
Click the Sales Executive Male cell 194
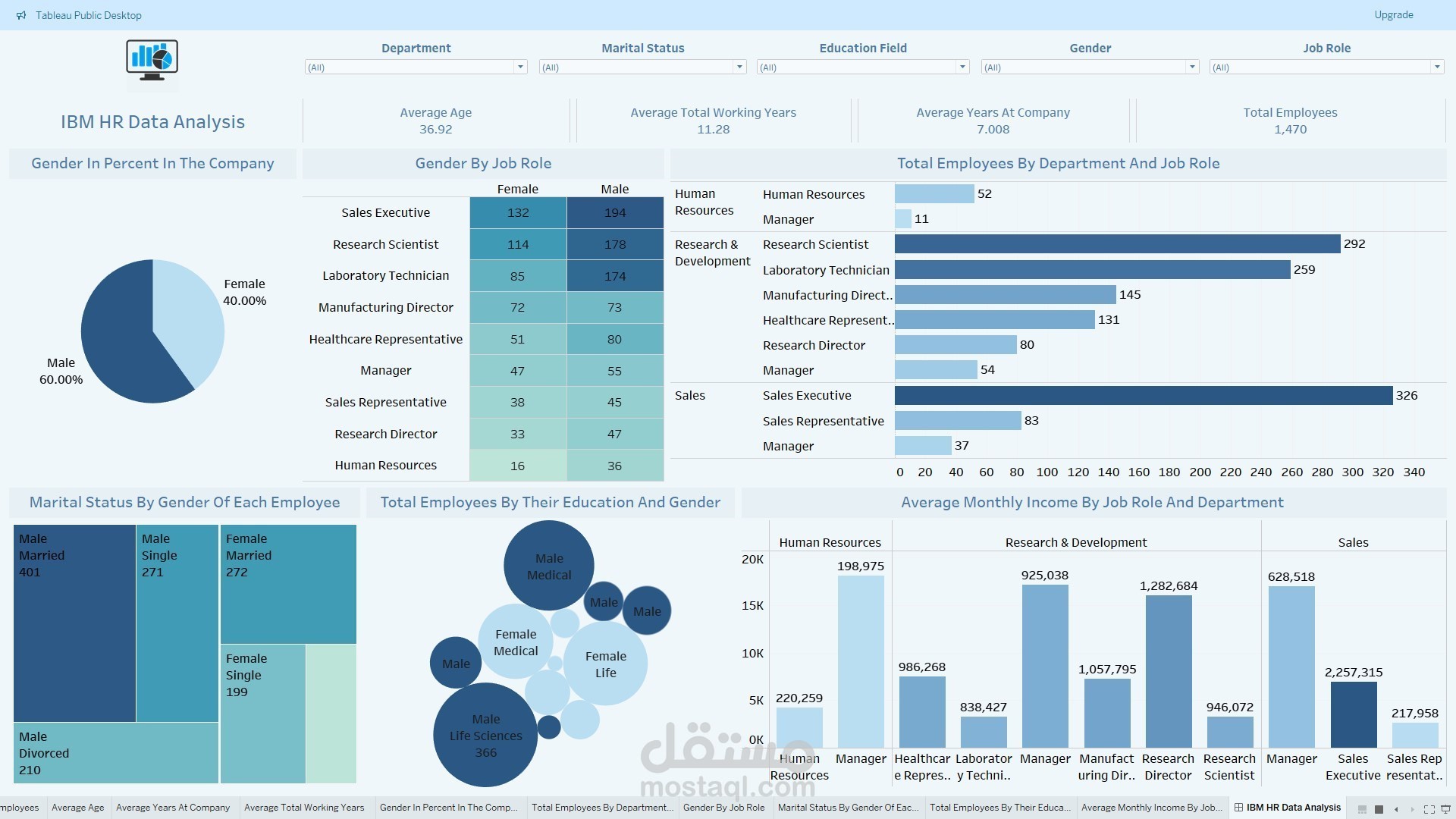coord(615,213)
